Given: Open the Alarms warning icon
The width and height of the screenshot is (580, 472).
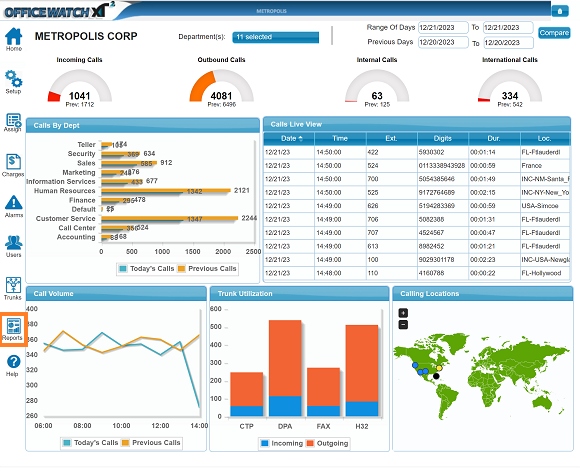Looking at the screenshot, I should click(14, 206).
